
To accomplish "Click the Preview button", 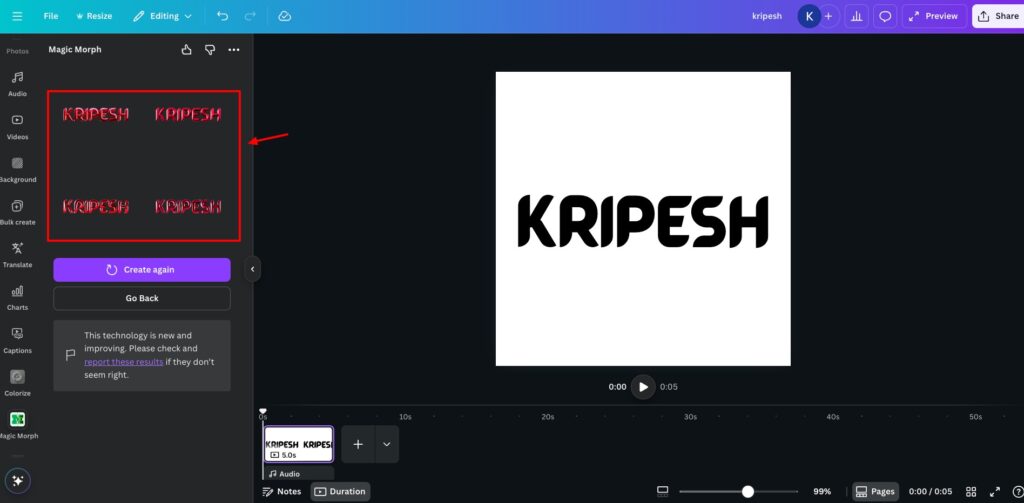I will point(934,16).
